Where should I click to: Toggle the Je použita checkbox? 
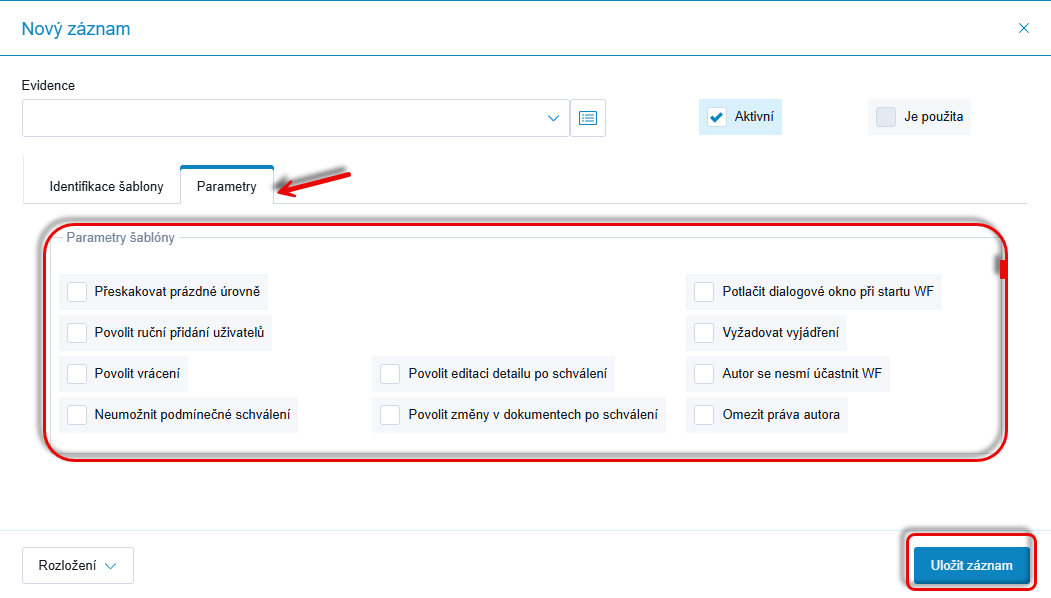click(x=886, y=117)
